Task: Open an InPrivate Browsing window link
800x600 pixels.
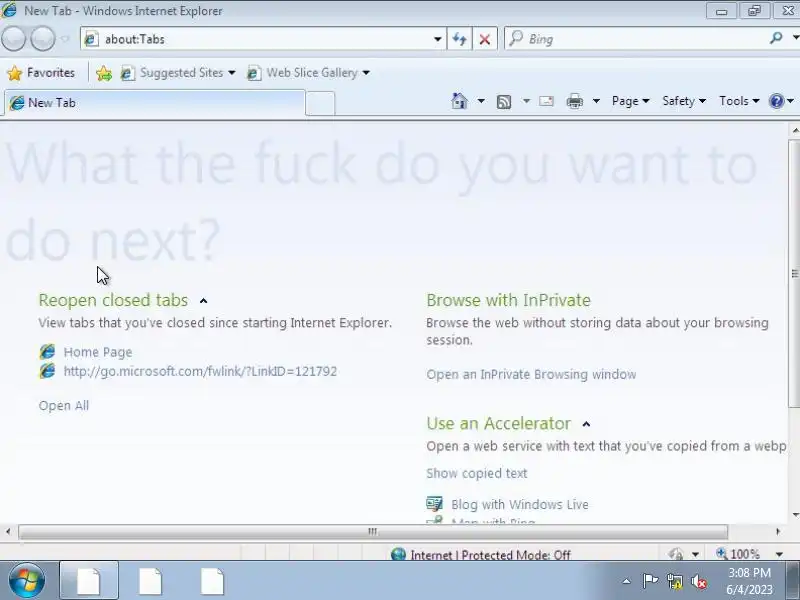Action: tap(531, 374)
